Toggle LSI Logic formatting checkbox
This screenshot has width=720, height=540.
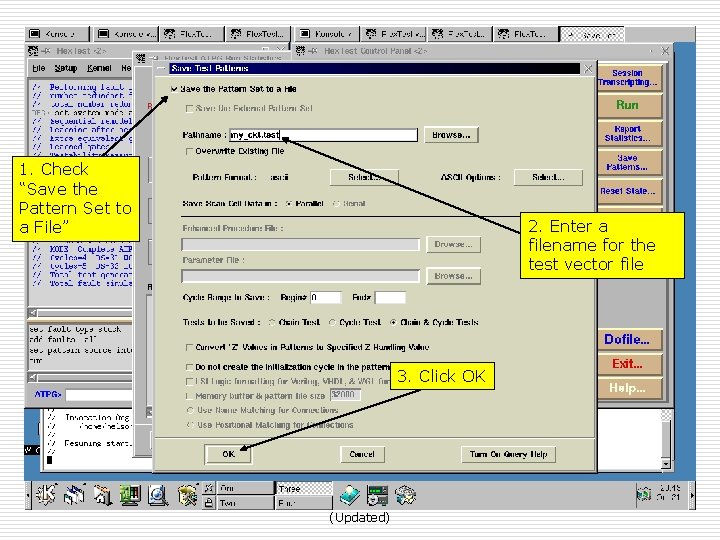pyautogui.click(x=189, y=381)
